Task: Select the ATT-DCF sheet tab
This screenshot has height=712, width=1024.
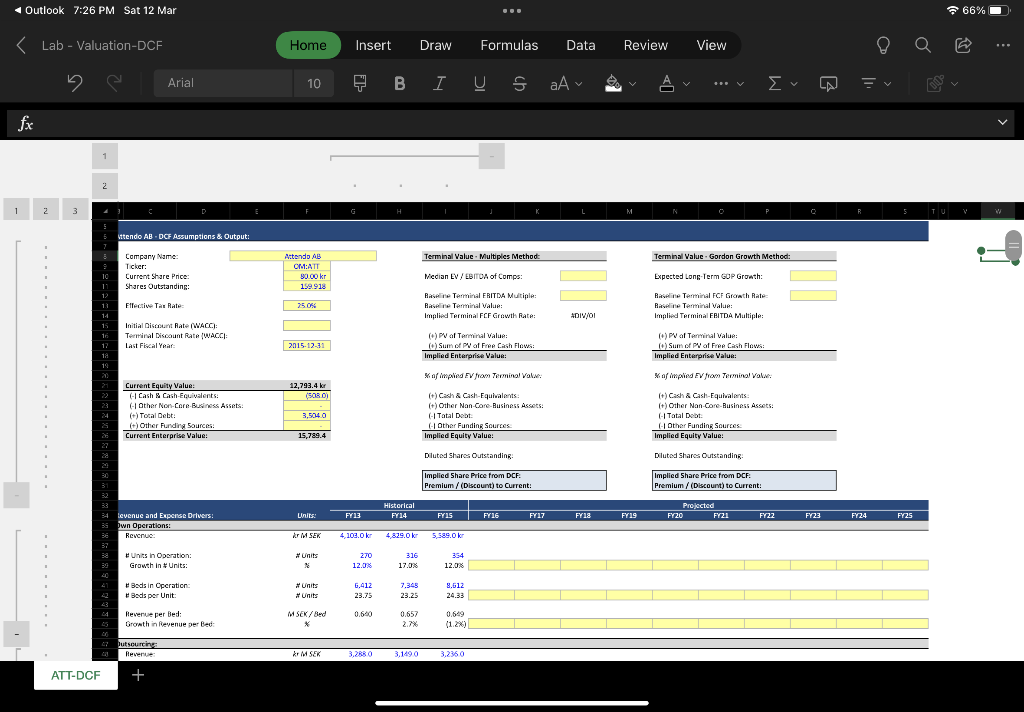Action: [x=76, y=675]
